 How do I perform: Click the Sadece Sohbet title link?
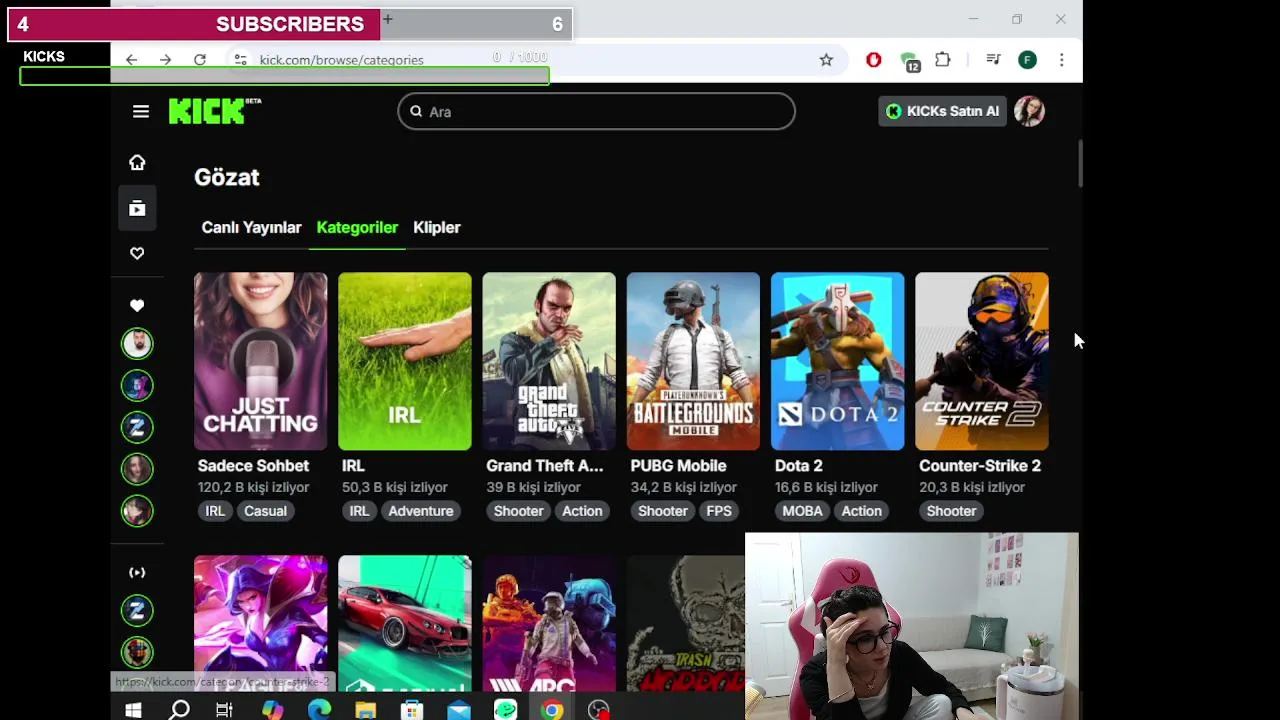pyautogui.click(x=253, y=465)
